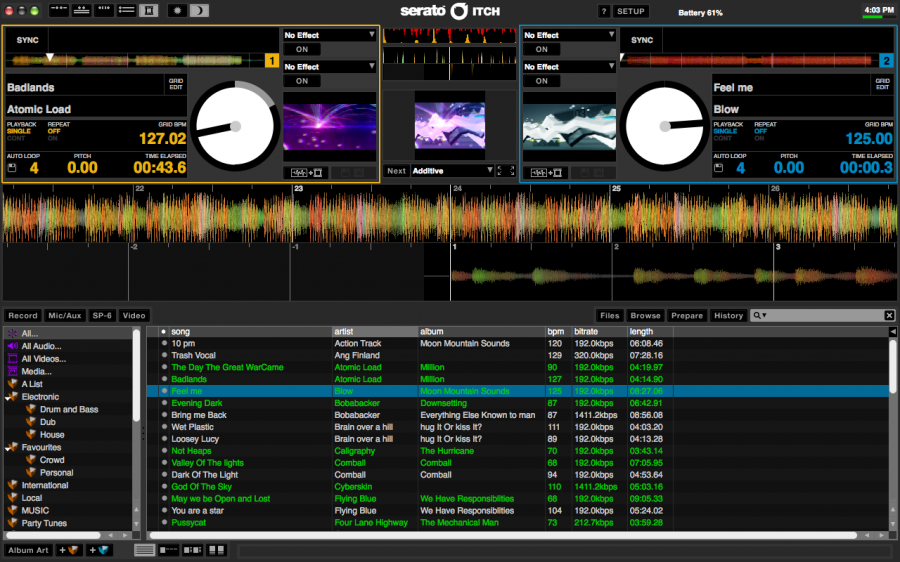This screenshot has height=562, width=900.
Task: Click the deck 2 blue number badge
Action: pyautogui.click(x=886, y=60)
